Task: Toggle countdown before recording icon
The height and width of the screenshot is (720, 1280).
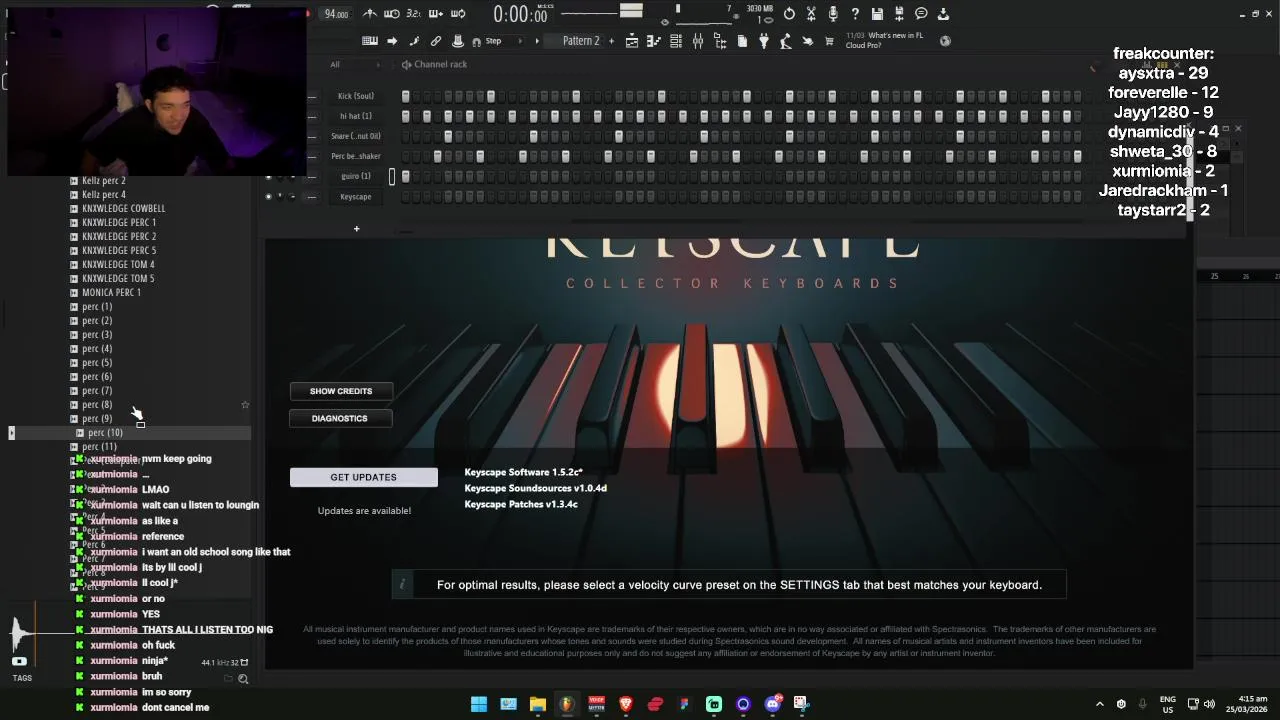Action: coord(414,14)
